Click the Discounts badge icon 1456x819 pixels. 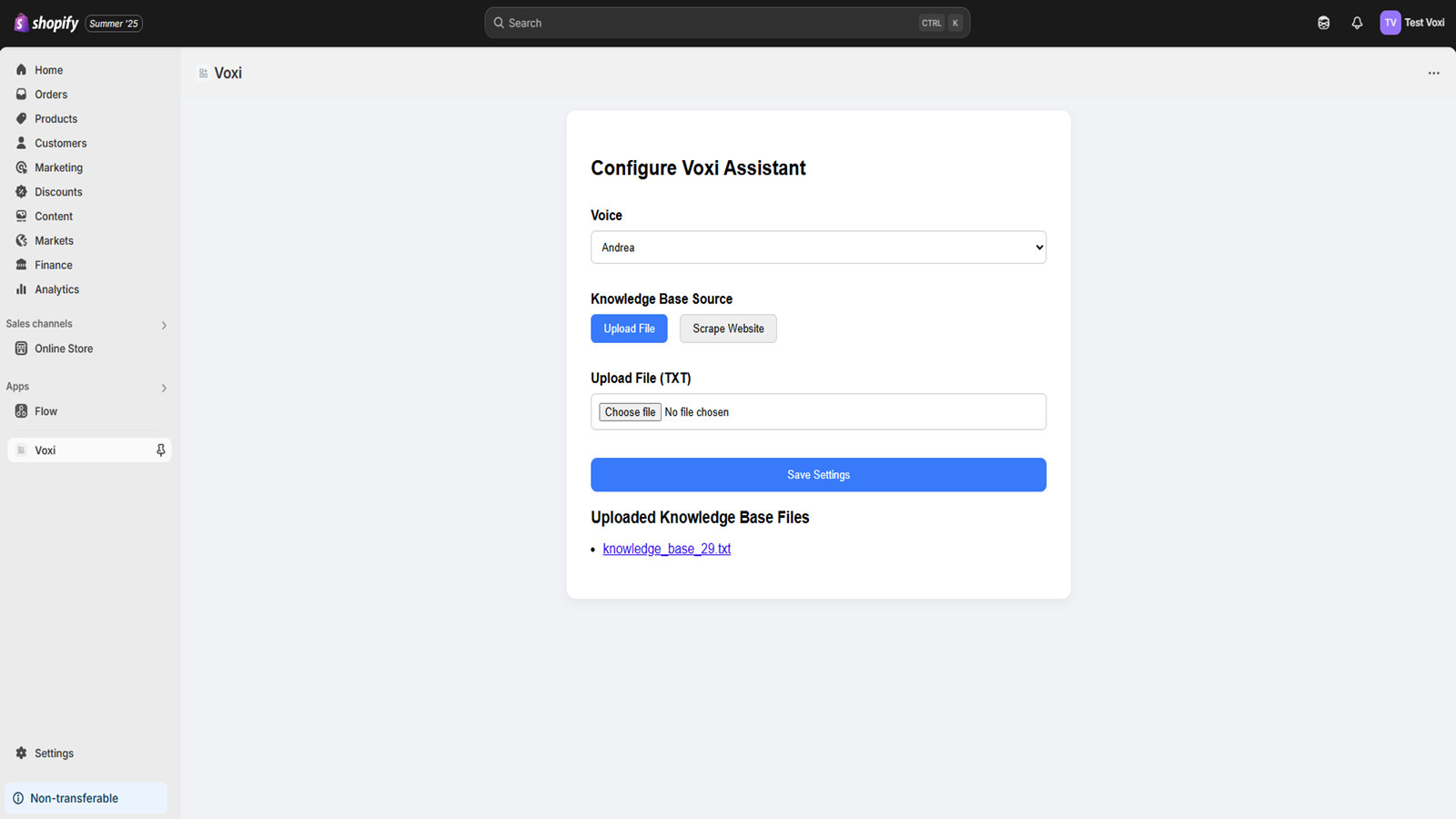point(21,192)
